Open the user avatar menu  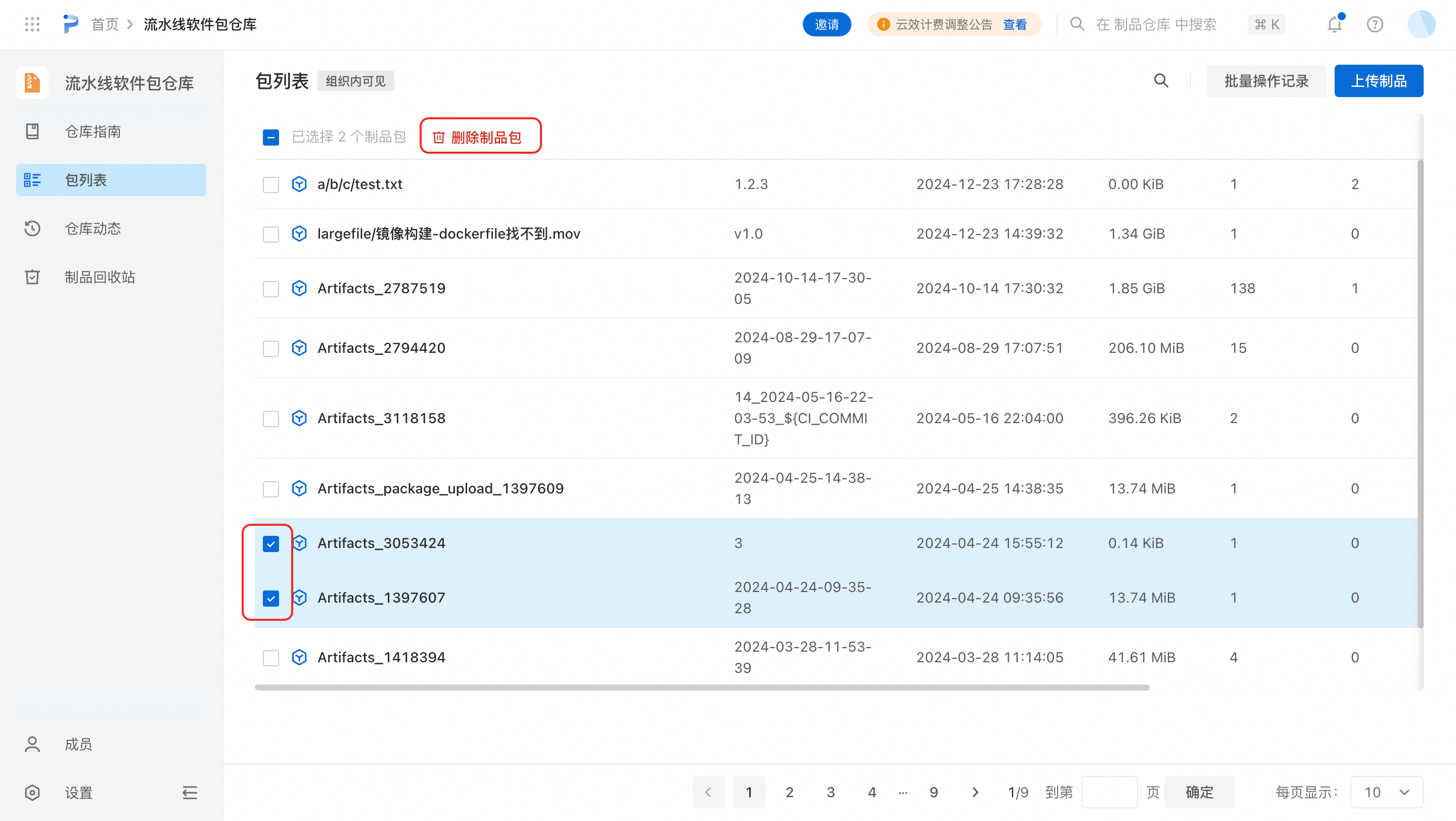pos(1421,24)
